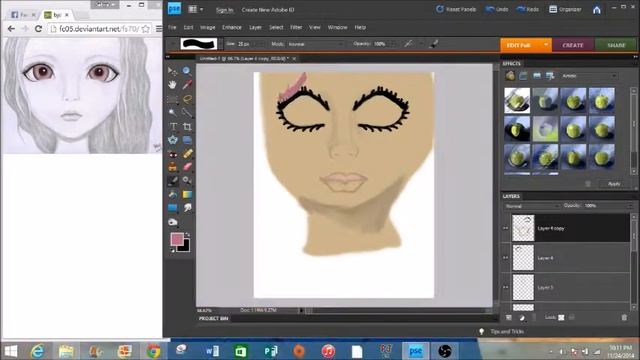Select the Gradient tool
Screen dimensions: 640x360
(x=187, y=195)
